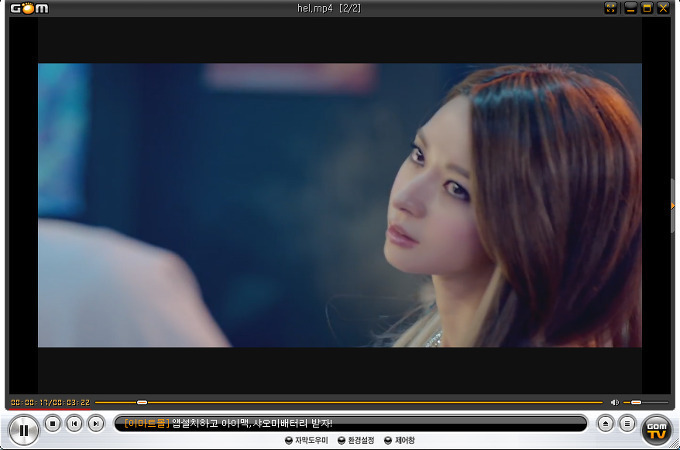Toggle fullscreen mode icon

(x=610, y=8)
